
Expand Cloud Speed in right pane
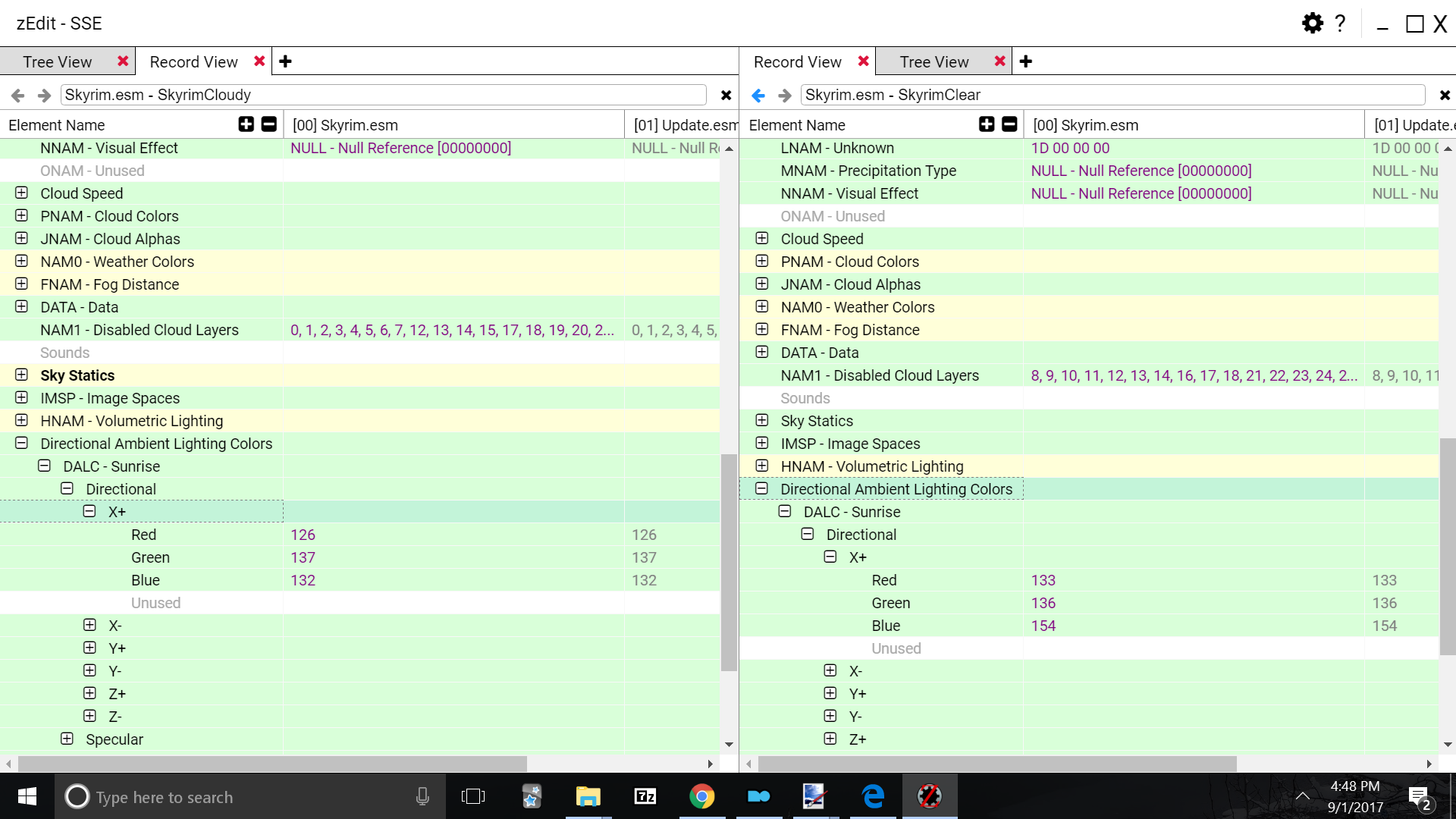coord(762,238)
